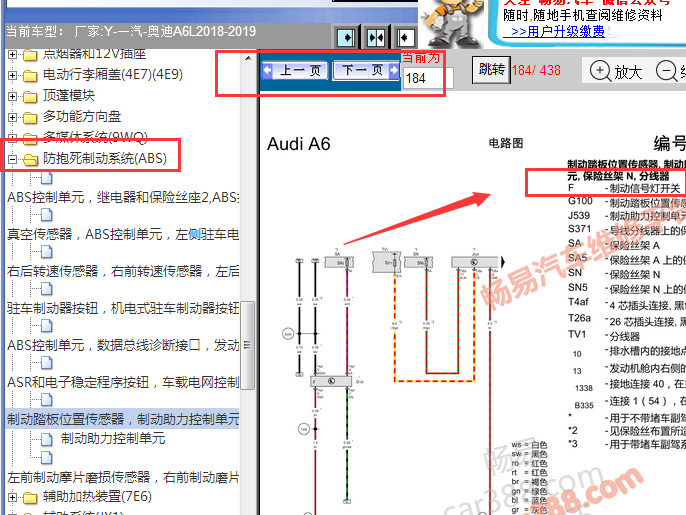Open the 右后转速传感器，右前转速传感器 entry

pyautogui.click(x=123, y=271)
